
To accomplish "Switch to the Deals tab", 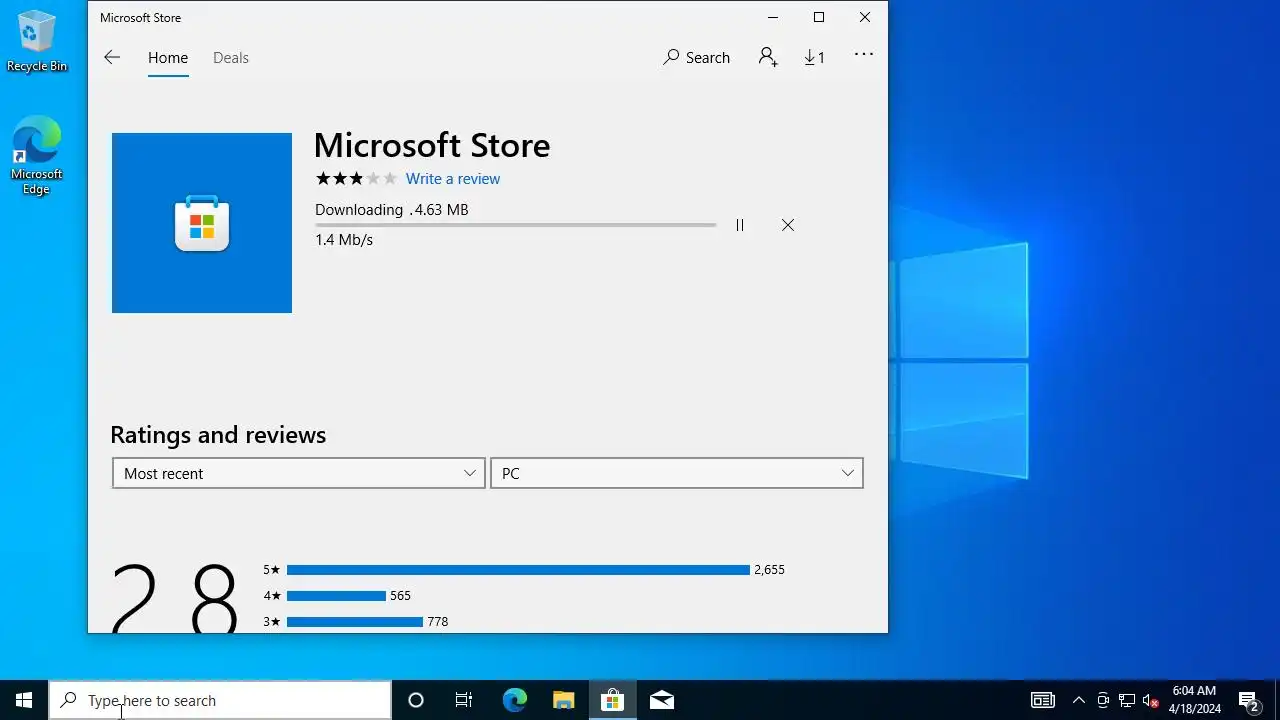I will pyautogui.click(x=231, y=58).
